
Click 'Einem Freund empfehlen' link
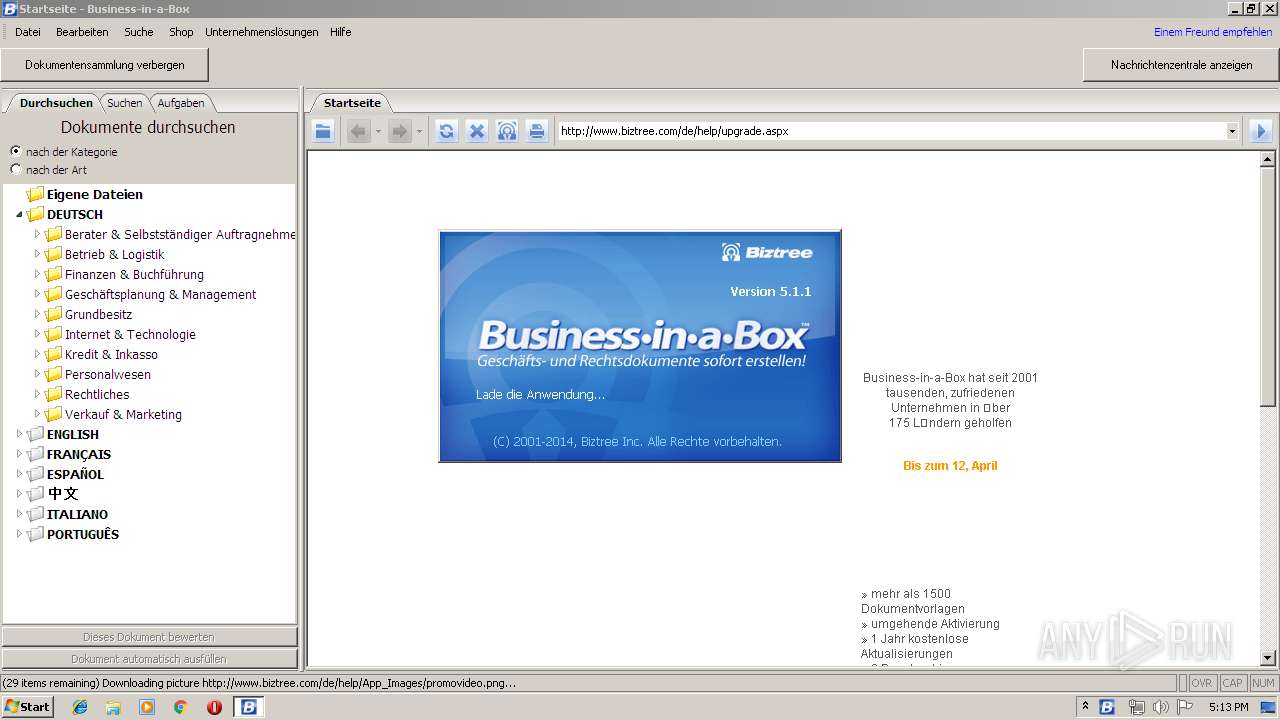click(1213, 32)
